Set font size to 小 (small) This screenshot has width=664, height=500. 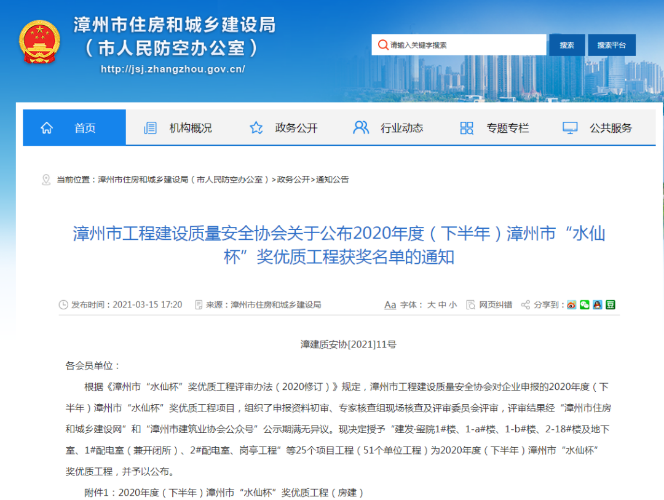[x=453, y=304]
